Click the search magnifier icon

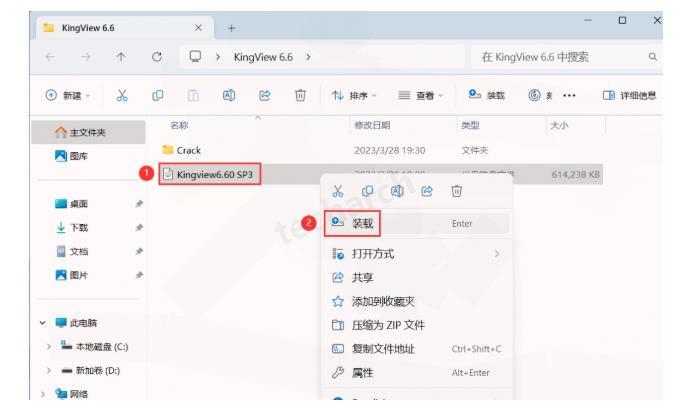tap(653, 57)
